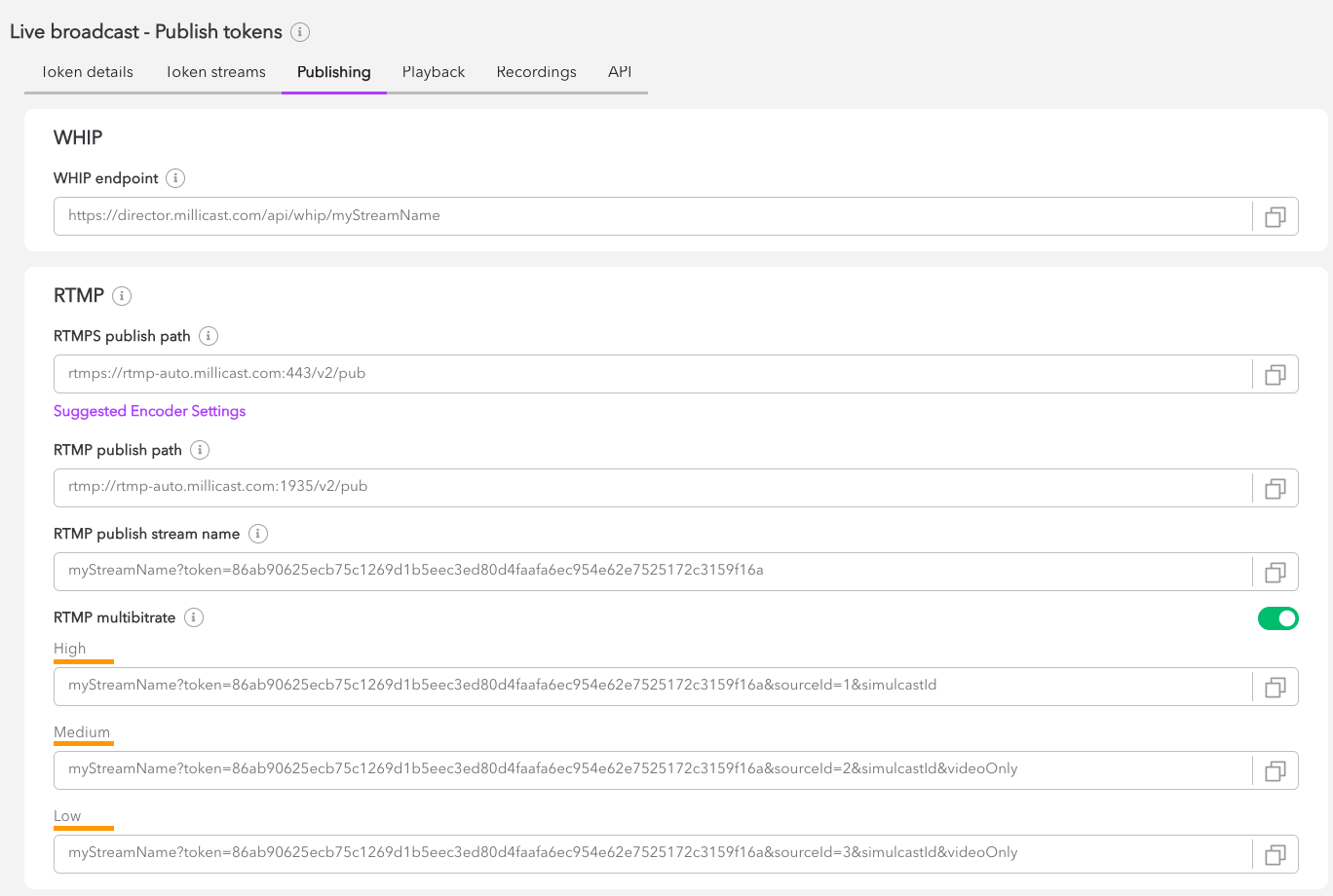The image size is (1333, 896).
Task: Show WHIP endpoint info tooltip icon
Action: (175, 178)
